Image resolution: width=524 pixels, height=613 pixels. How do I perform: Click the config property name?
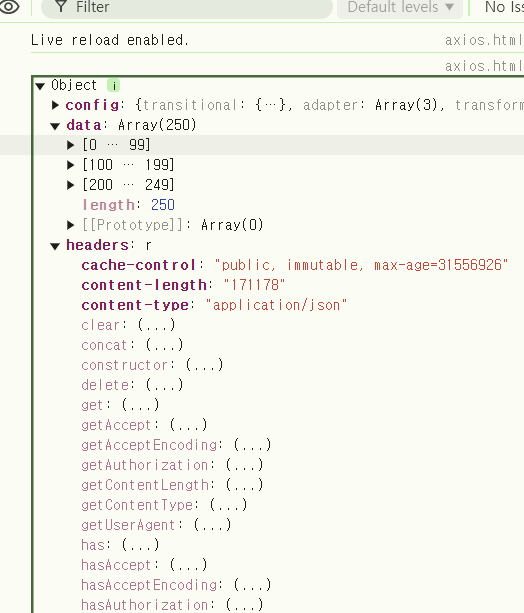(x=92, y=105)
